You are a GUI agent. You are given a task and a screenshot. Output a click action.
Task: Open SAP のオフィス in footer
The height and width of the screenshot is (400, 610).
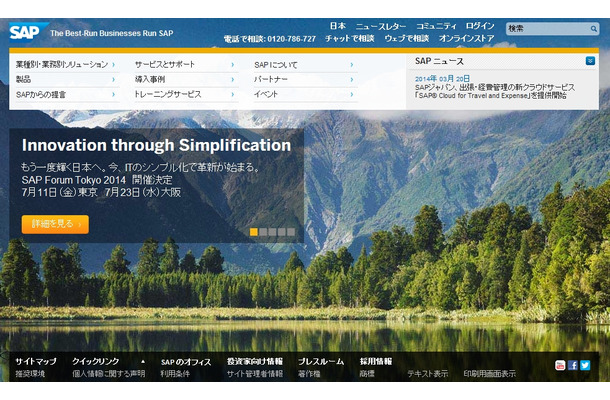coord(186,362)
